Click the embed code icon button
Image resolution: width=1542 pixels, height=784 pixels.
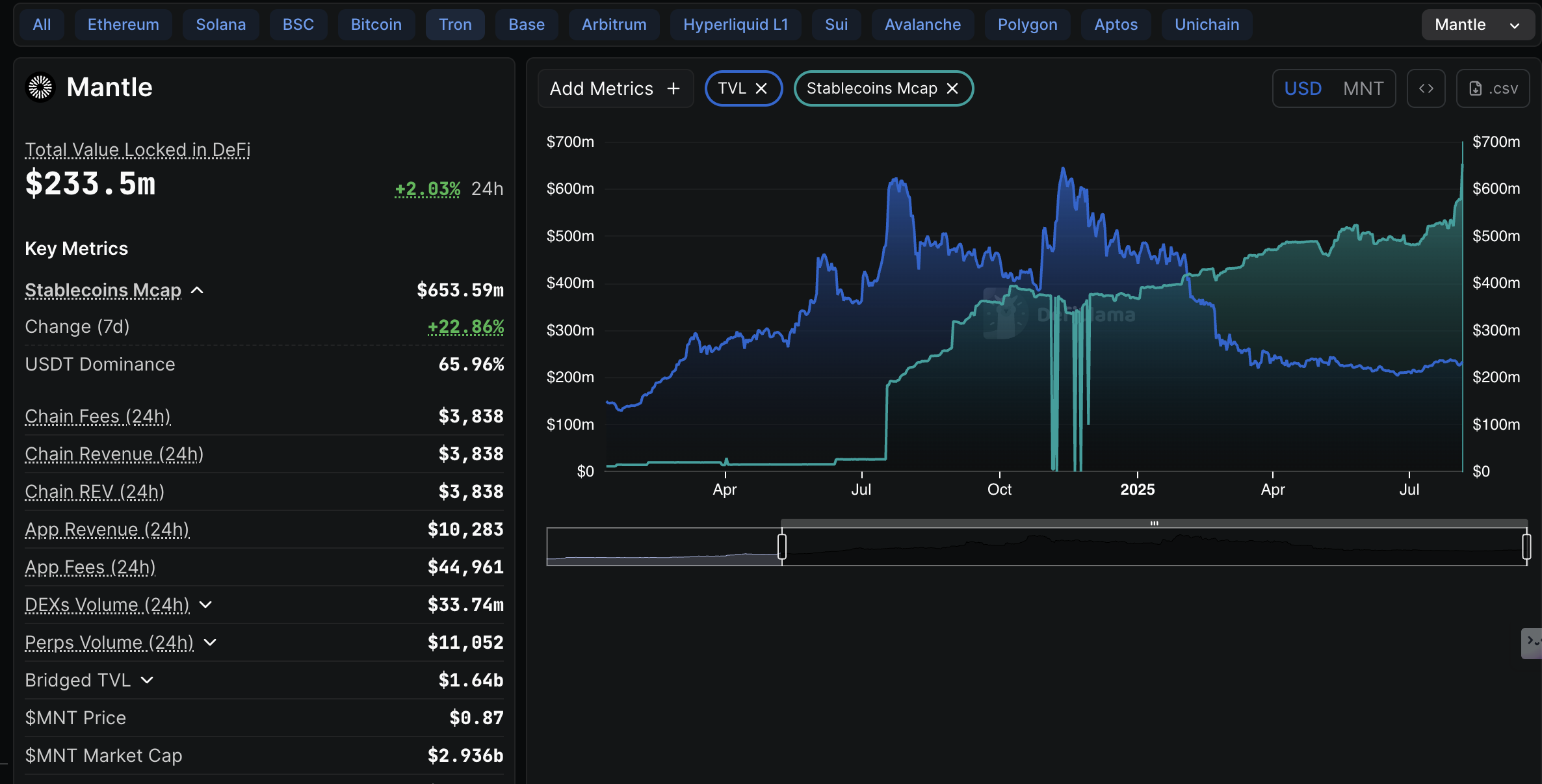coord(1426,88)
